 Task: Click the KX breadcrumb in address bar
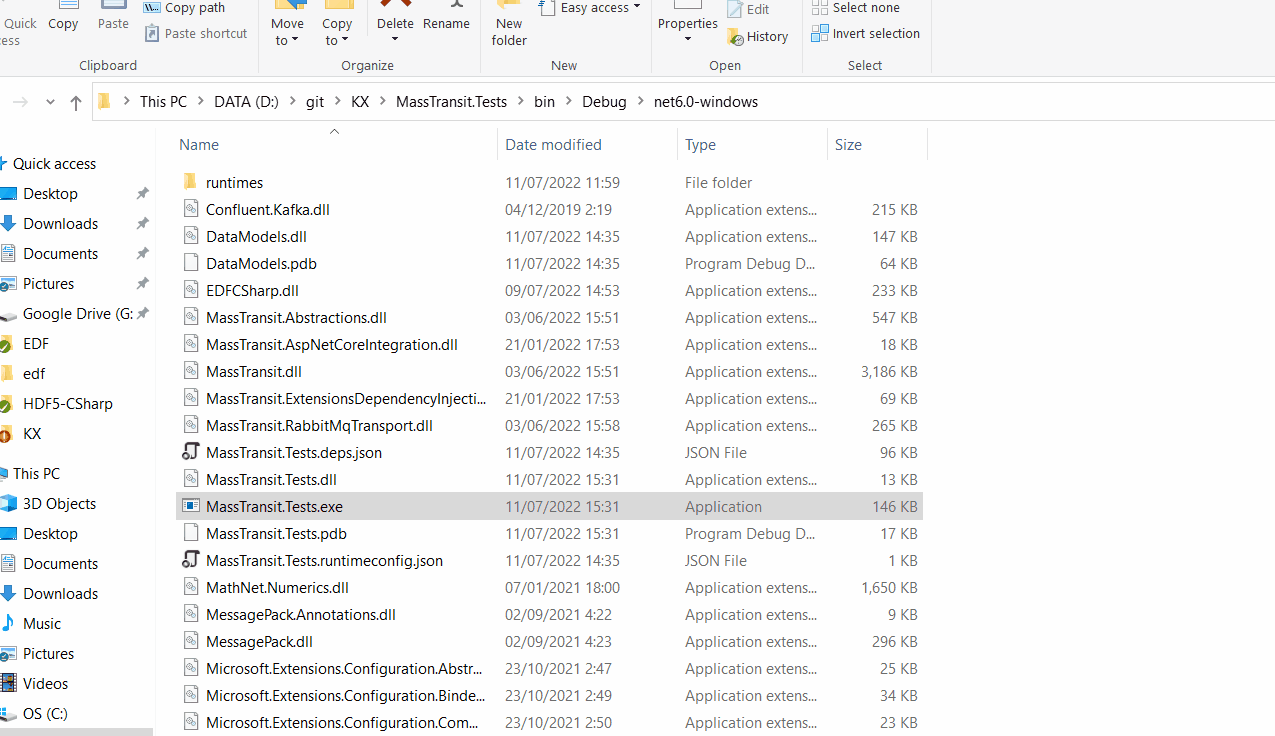(360, 102)
